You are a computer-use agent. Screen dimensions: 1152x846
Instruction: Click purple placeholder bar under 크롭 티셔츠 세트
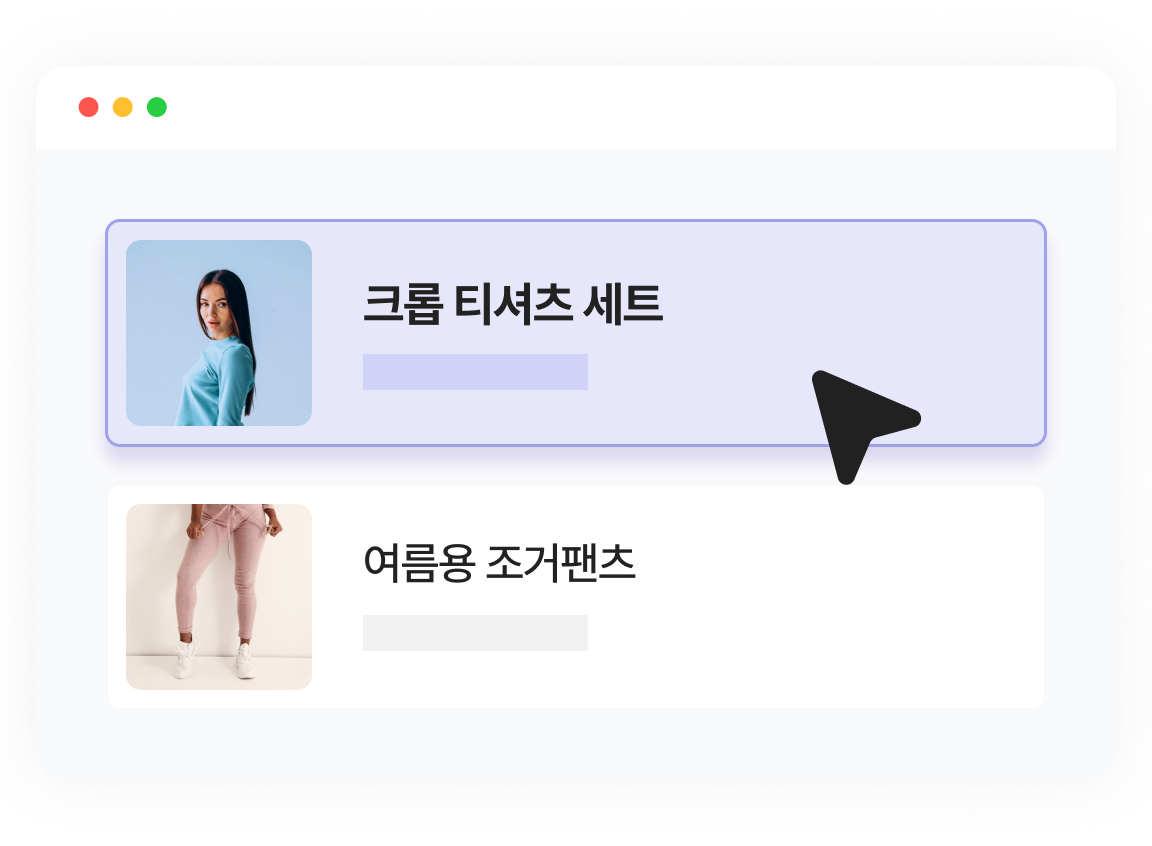475,372
